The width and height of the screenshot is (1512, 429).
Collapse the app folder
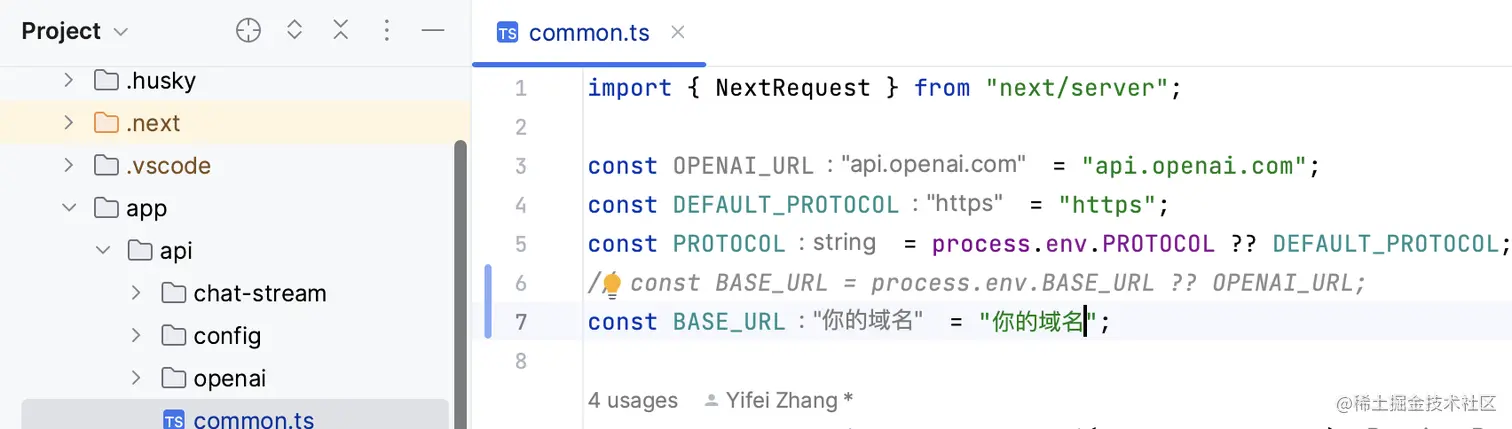click(x=68, y=208)
